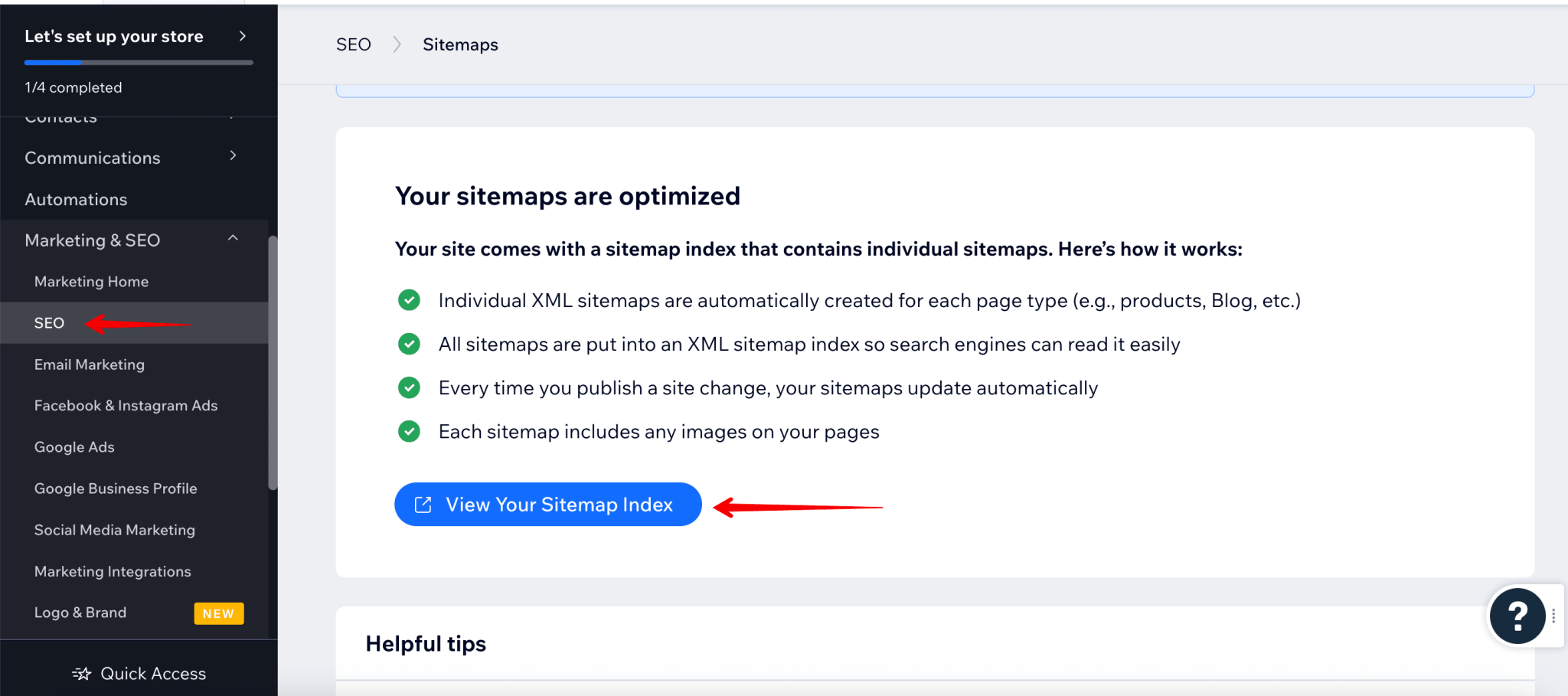
Task: Click the NEW badge on Logo & Brand
Action: pyautogui.click(x=218, y=613)
